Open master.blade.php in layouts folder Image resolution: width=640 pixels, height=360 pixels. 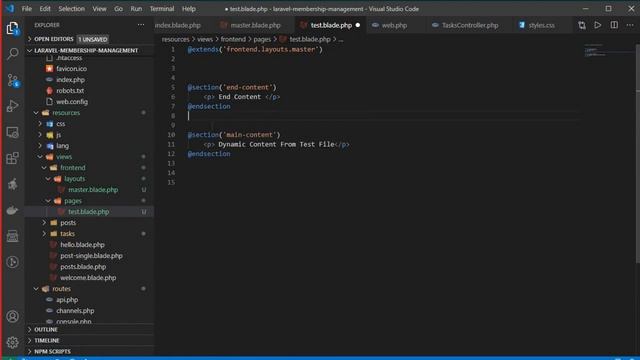pos(93,190)
